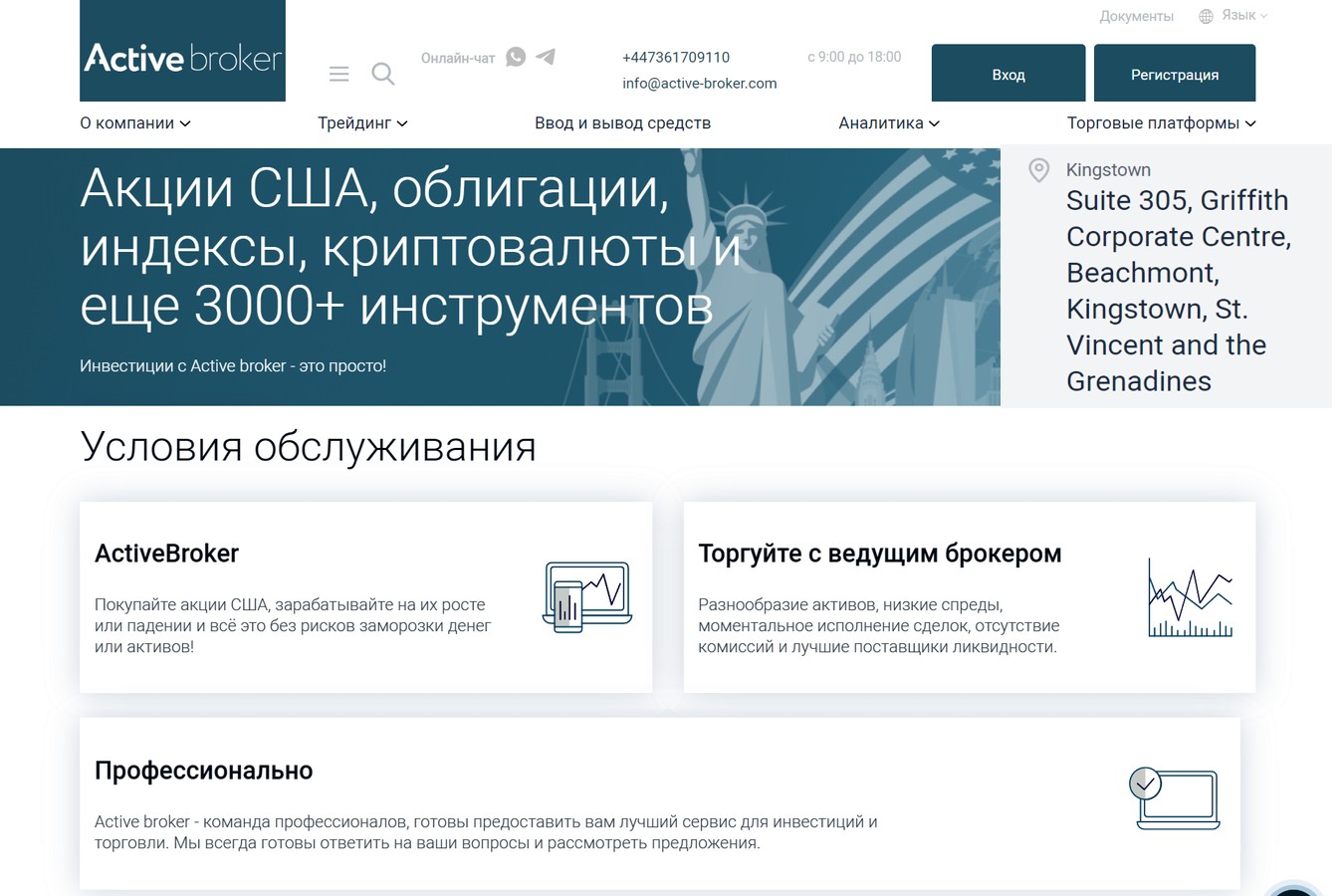1344x896 pixels.
Task: Click email info@active-broker.com
Action: (x=700, y=84)
